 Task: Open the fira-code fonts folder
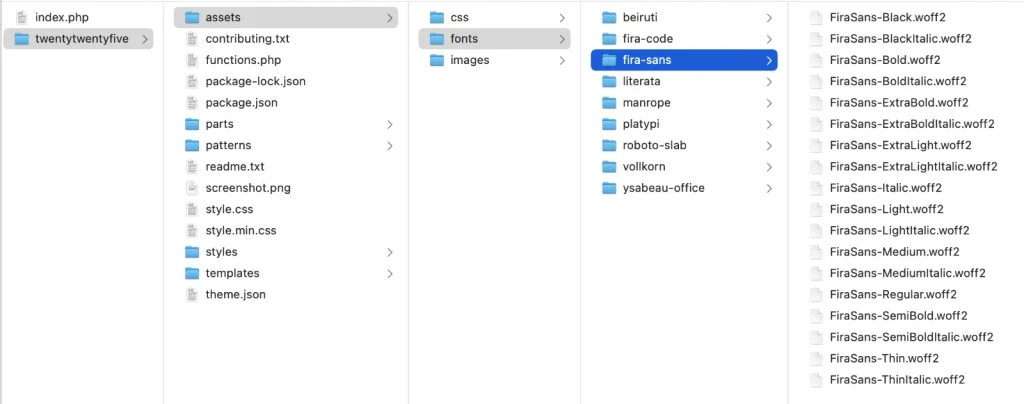click(x=684, y=39)
